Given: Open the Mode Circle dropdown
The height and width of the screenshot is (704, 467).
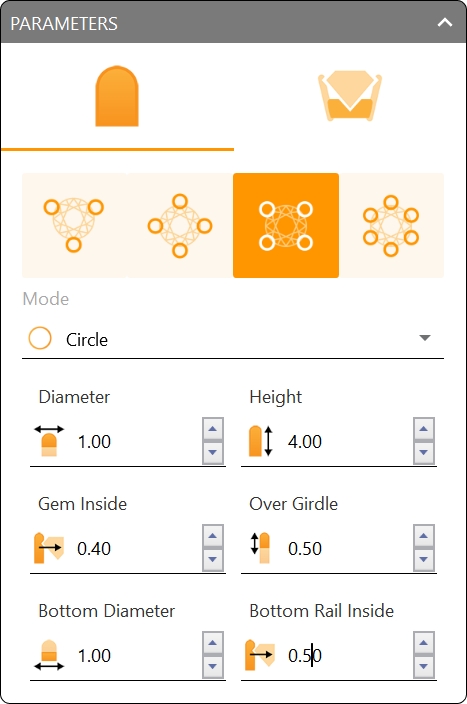Looking at the screenshot, I should 233,339.
